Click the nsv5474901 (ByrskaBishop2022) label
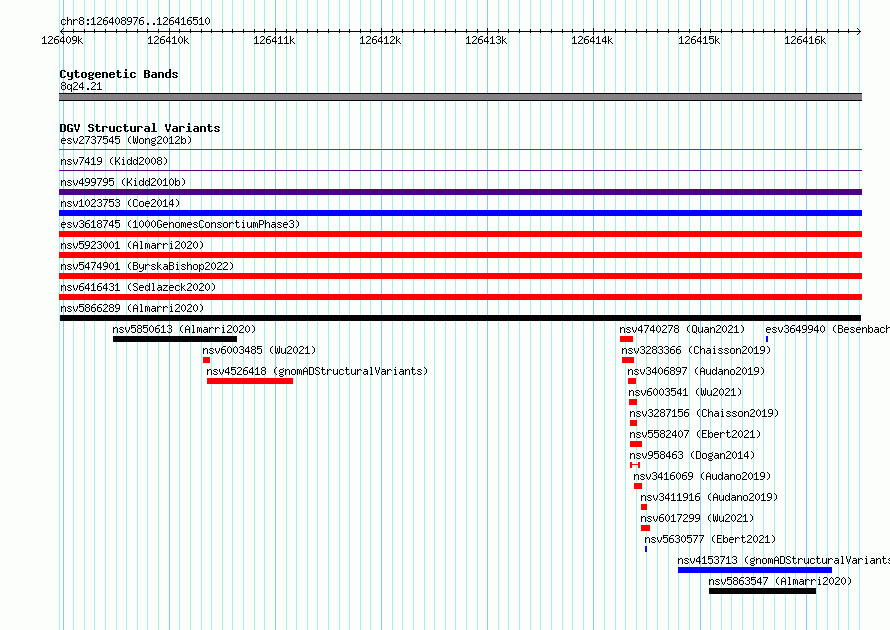The image size is (890, 630). coord(147,266)
